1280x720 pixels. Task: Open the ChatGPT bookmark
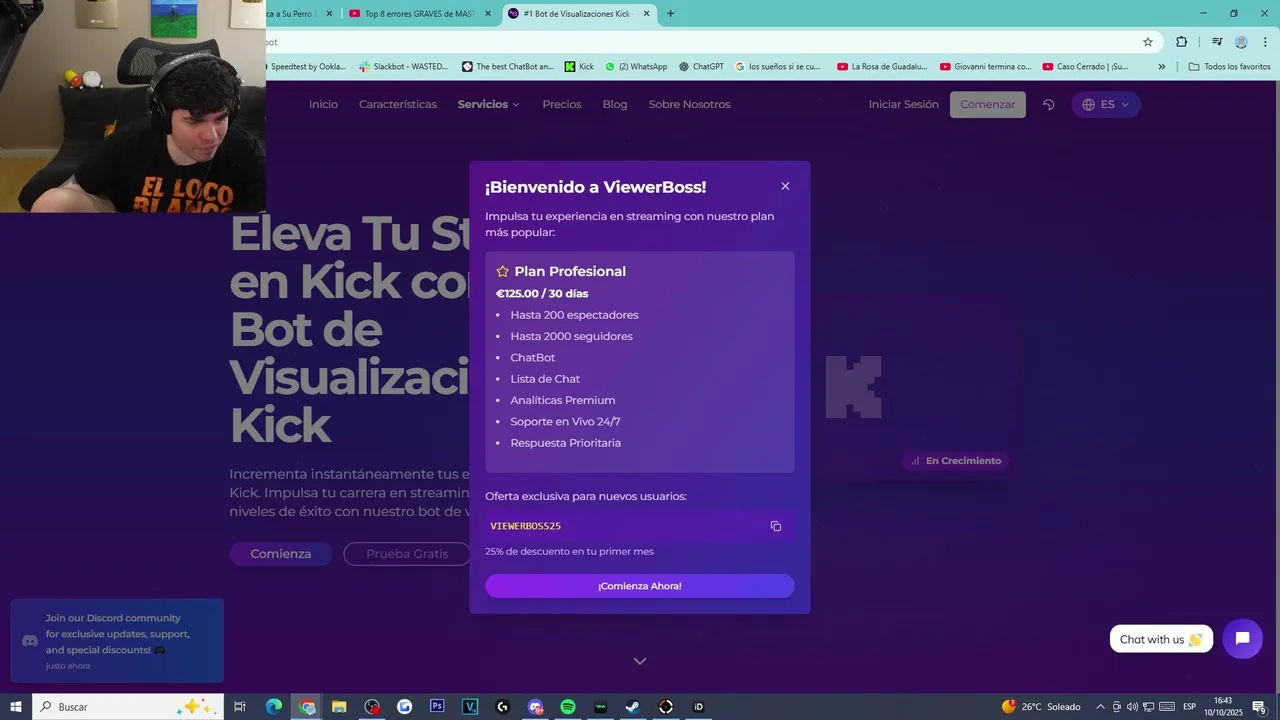click(701, 67)
